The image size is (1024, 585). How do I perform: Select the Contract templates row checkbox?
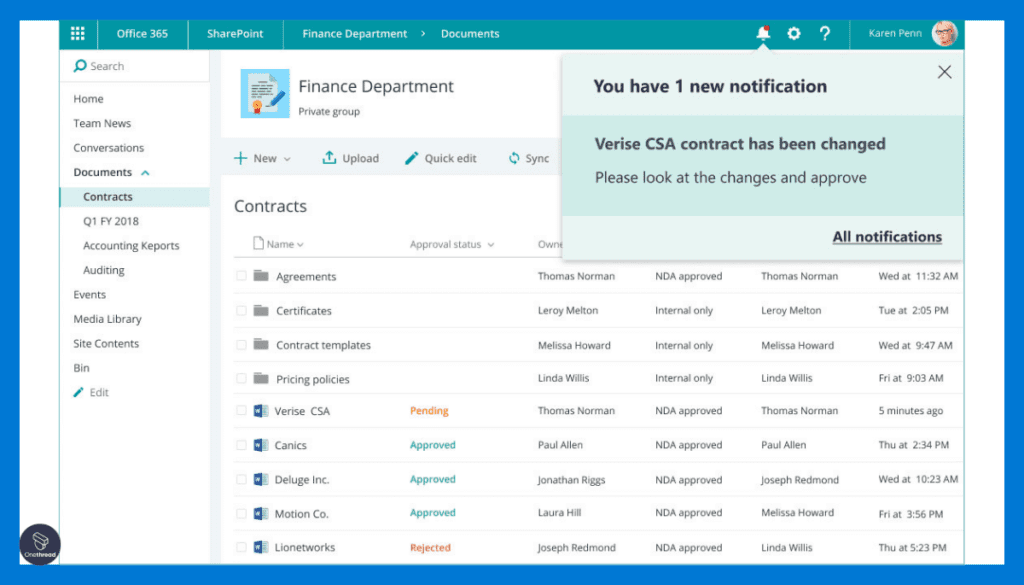coord(241,344)
